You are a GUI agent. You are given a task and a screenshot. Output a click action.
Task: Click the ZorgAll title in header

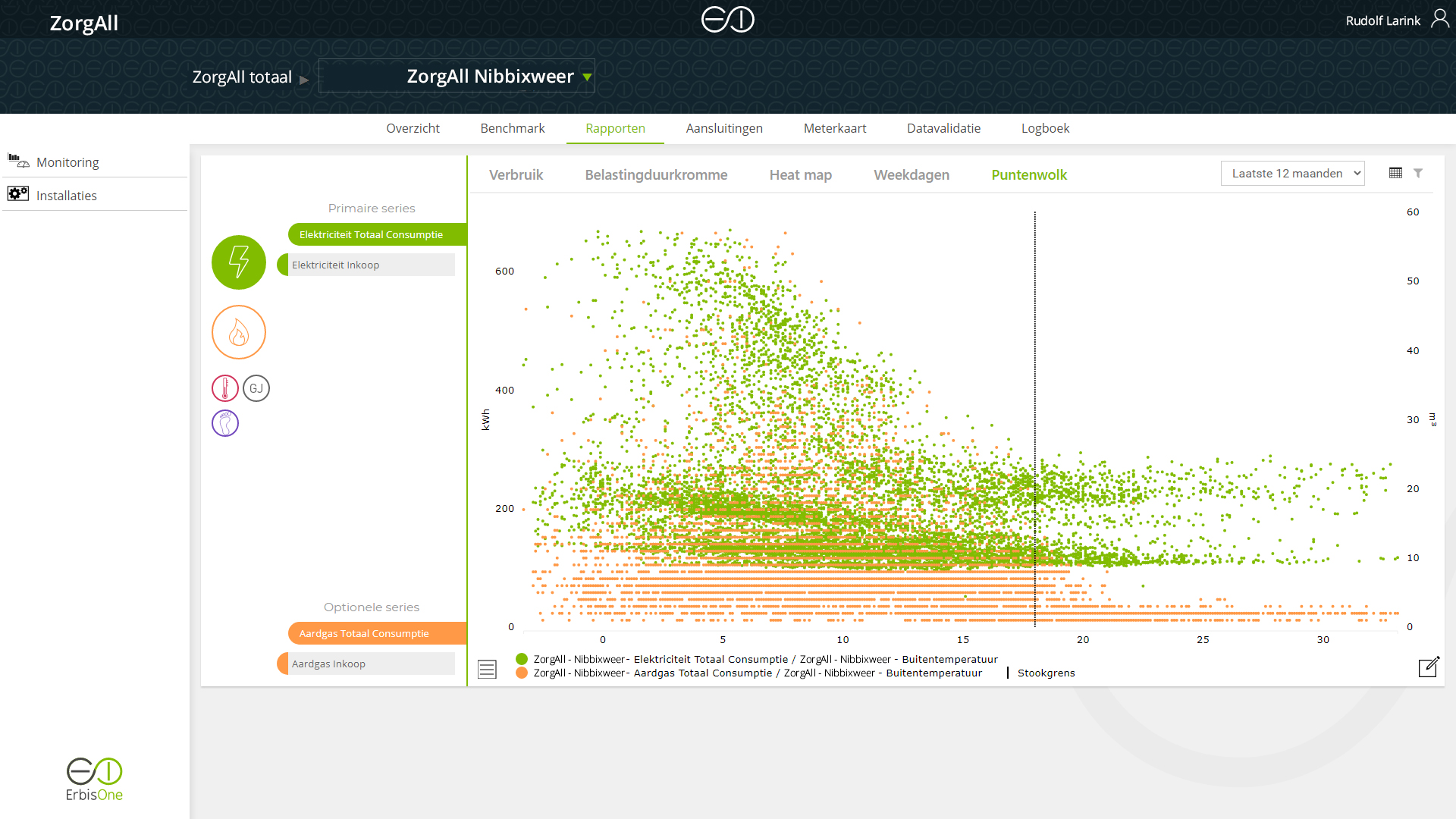(x=84, y=23)
